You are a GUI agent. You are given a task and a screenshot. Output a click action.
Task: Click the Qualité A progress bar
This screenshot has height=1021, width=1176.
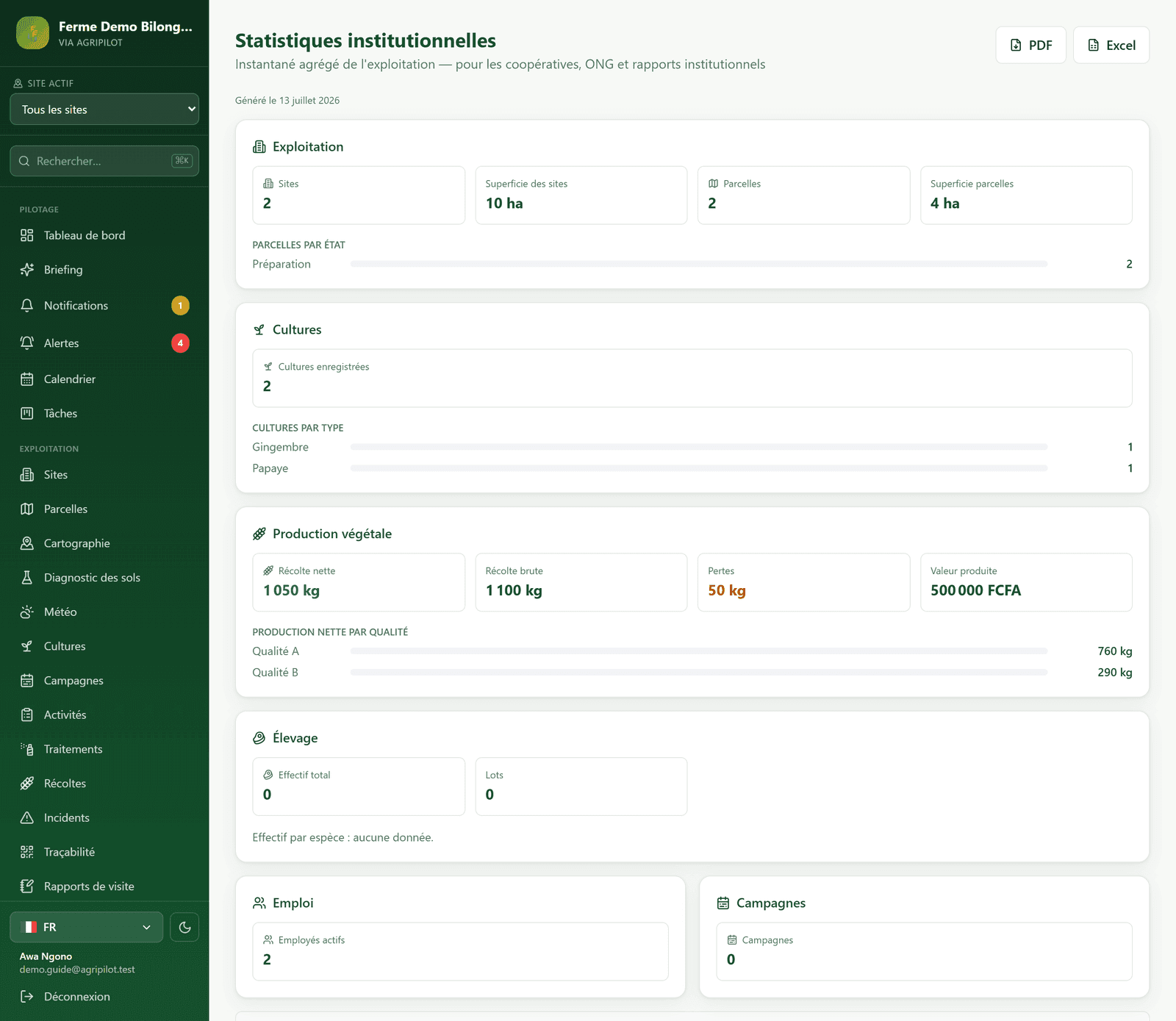(x=699, y=651)
